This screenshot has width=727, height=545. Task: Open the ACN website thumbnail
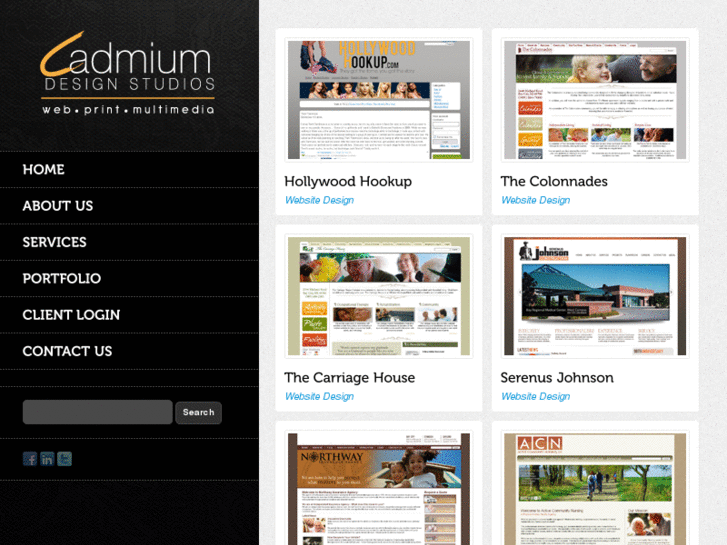(x=595, y=488)
